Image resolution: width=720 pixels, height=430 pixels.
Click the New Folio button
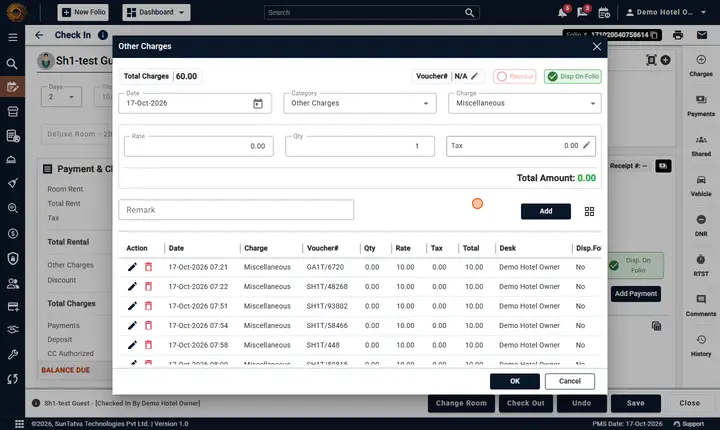[x=83, y=12]
